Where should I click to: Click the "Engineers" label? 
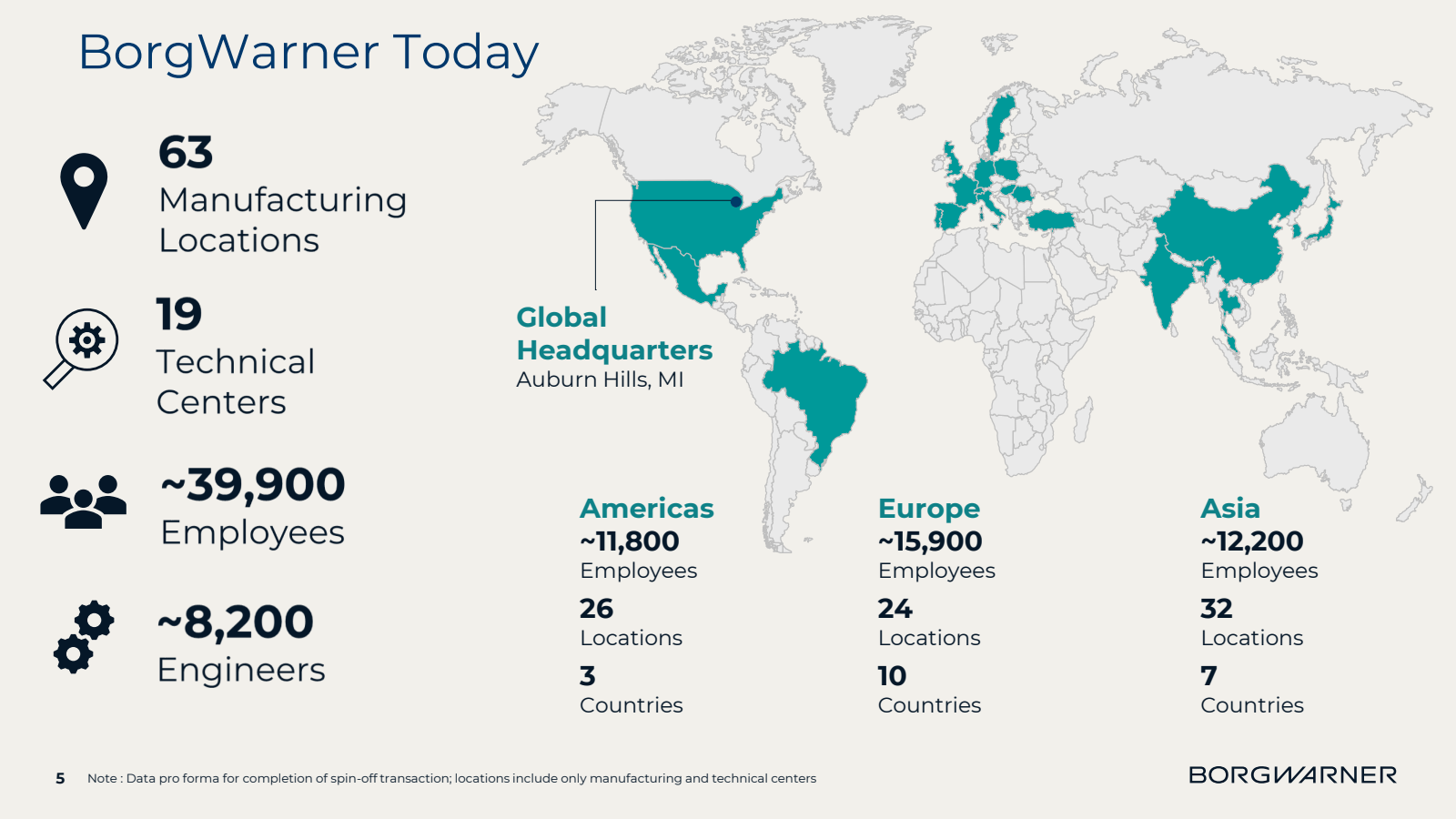coord(241,671)
